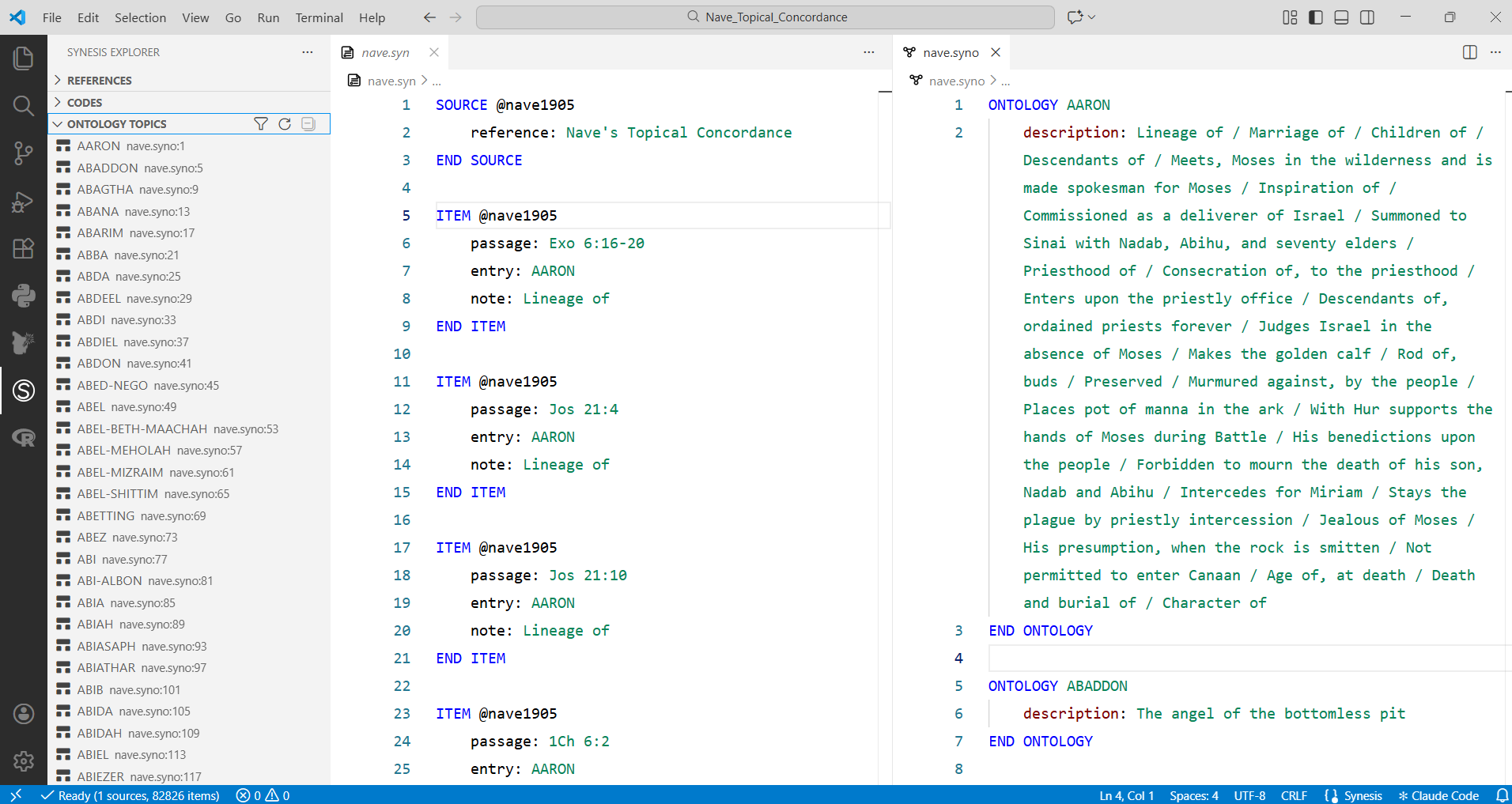Expand the REFERENCES section

coord(99,81)
